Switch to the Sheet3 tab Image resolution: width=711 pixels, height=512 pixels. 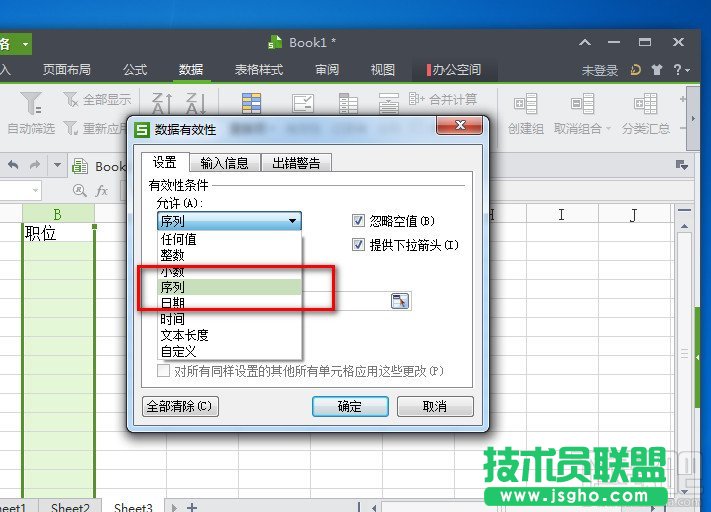tap(133, 507)
